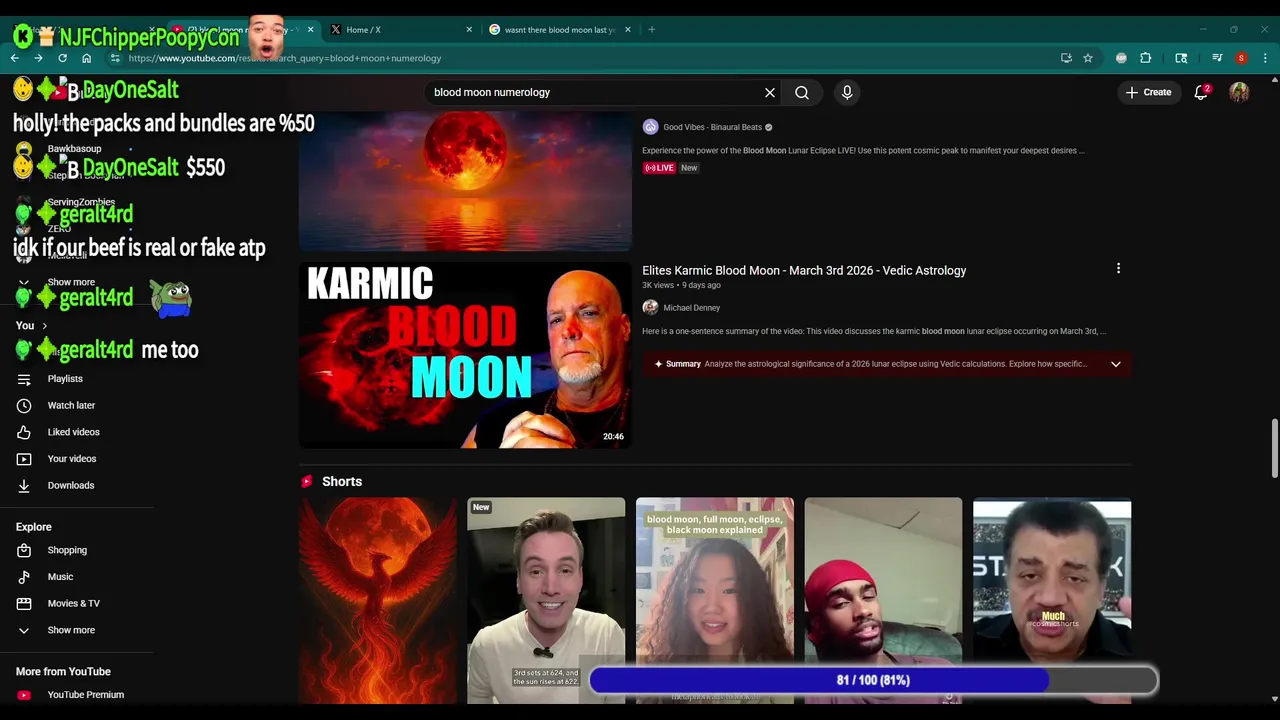Open options for Elites Karmic Blood Moon video
This screenshot has width=1280, height=720.
tap(1118, 268)
